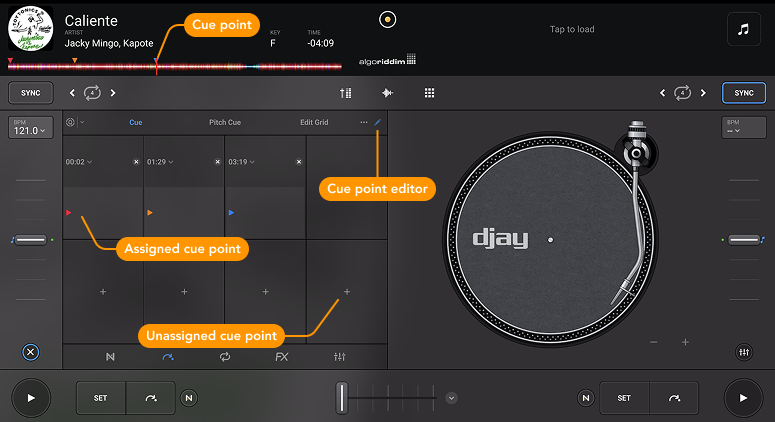Tap to load a track on right deck
Viewport: 775px width, 422px height.
(572, 29)
